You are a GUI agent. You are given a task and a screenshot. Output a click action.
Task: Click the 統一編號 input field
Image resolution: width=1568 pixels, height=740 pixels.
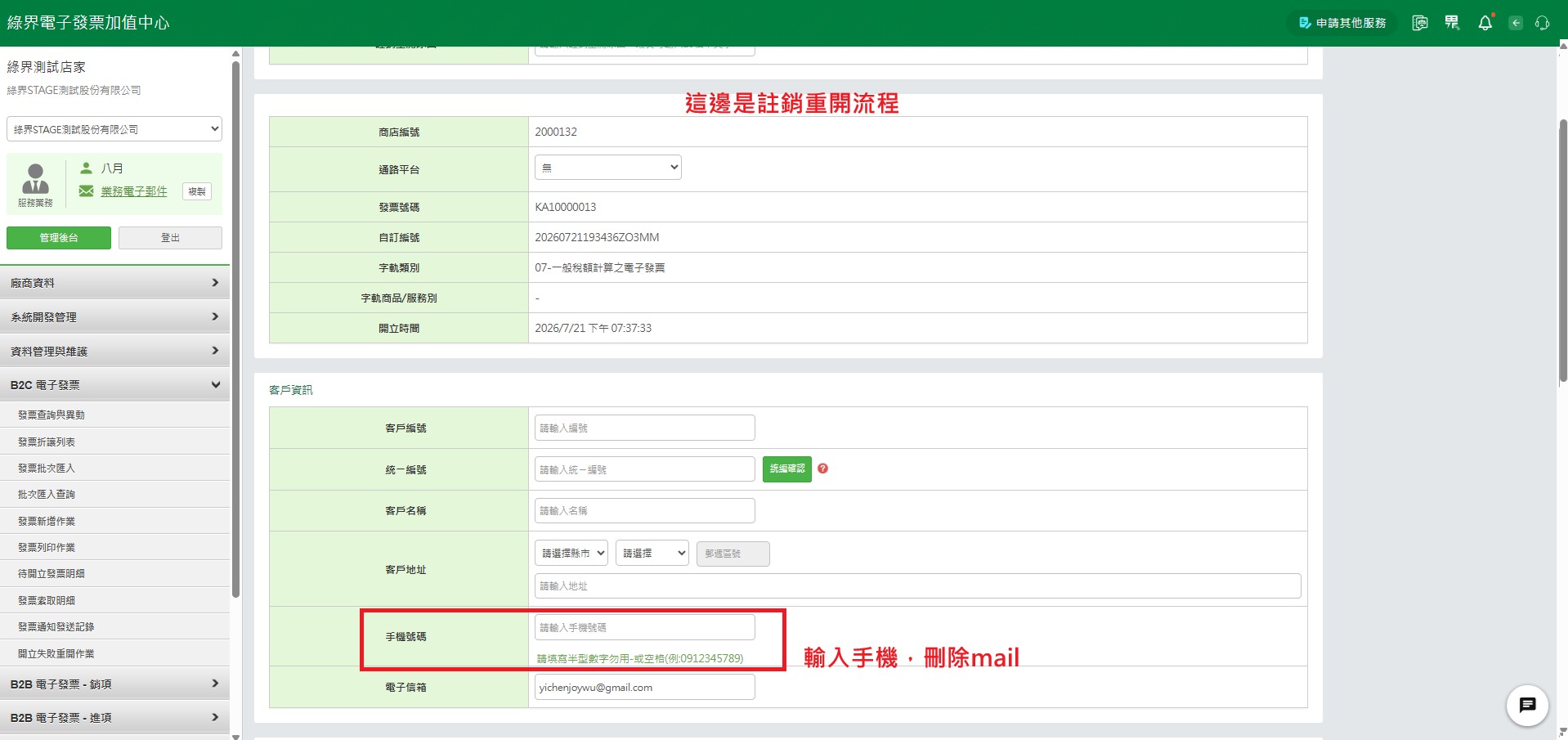[644, 469]
